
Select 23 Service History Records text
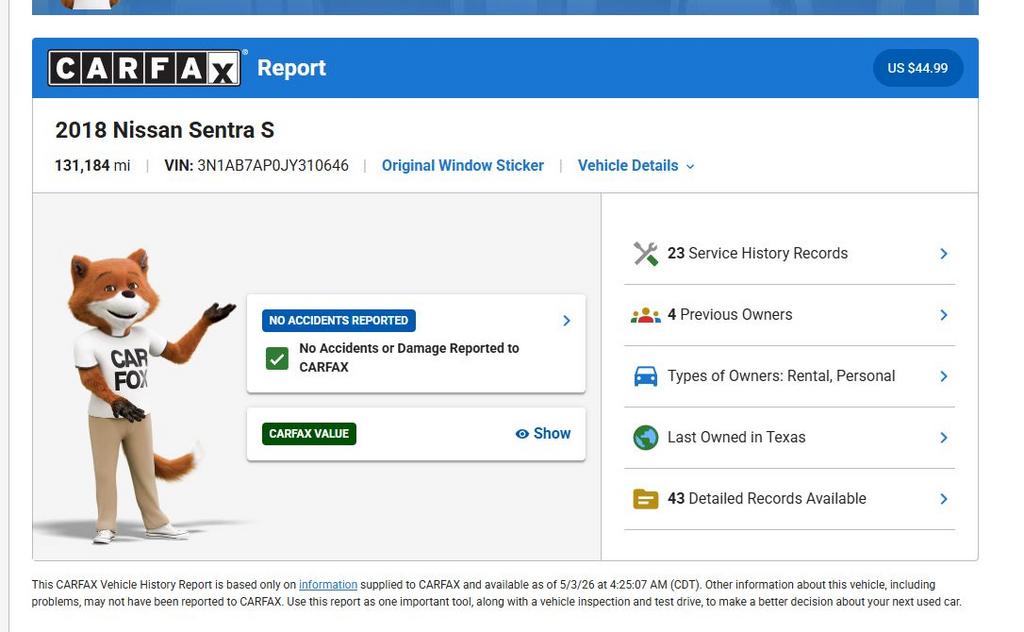tap(758, 253)
